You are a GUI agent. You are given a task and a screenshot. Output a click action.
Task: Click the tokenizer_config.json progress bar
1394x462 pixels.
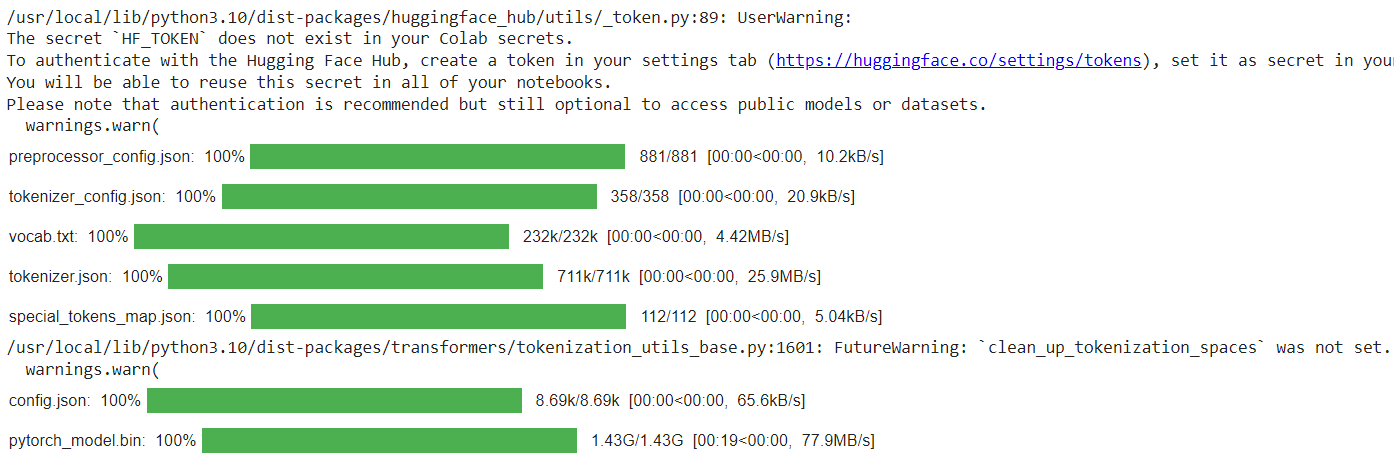coord(409,197)
